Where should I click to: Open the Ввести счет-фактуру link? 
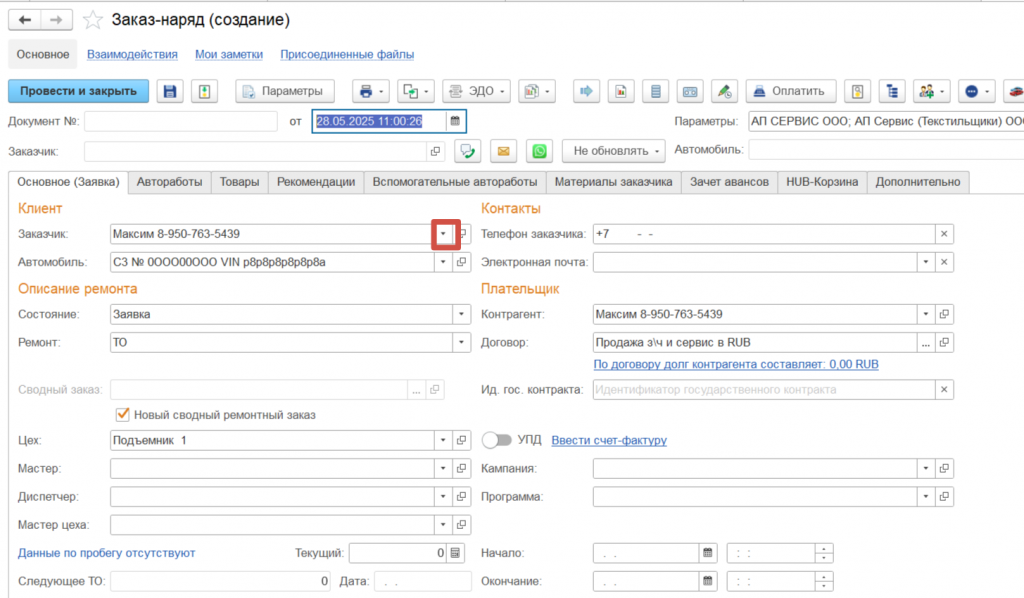pyautogui.click(x=609, y=440)
